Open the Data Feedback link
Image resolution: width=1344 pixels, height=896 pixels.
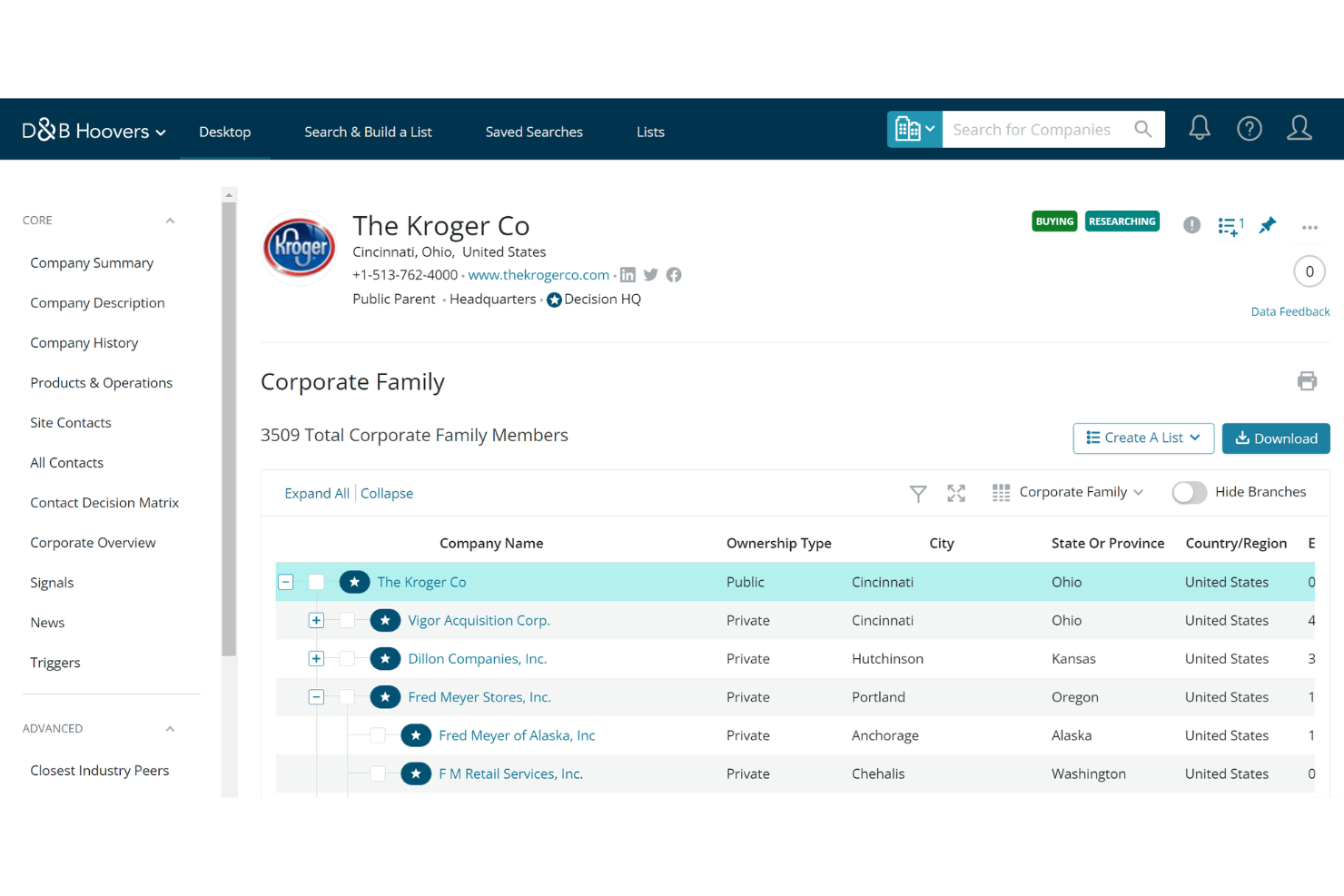coord(1290,311)
